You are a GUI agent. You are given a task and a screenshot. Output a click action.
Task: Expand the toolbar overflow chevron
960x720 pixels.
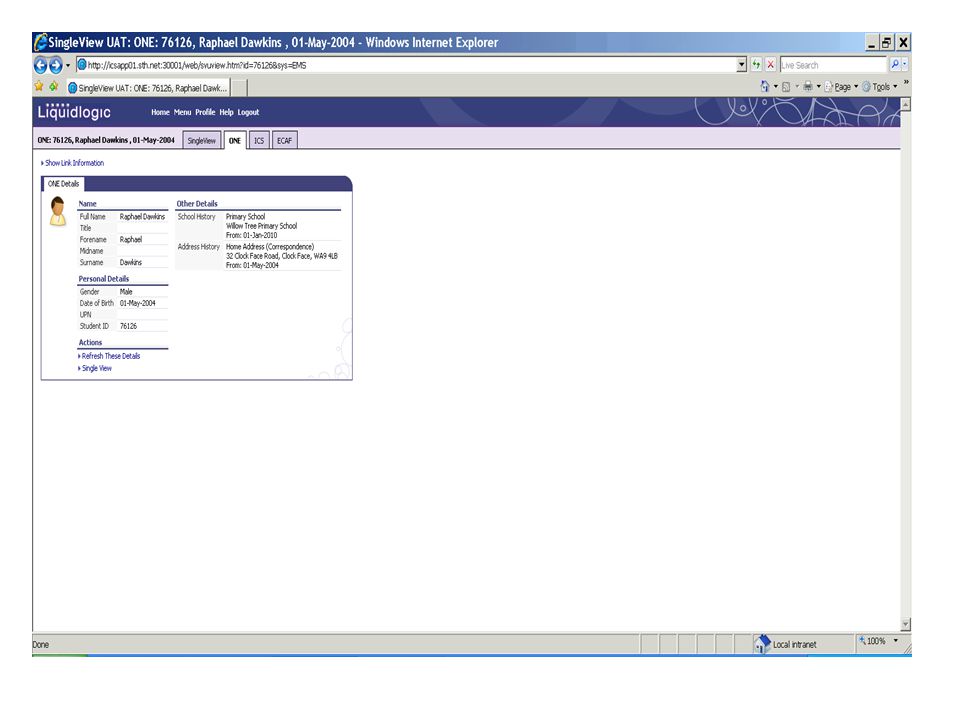pyautogui.click(x=906, y=82)
